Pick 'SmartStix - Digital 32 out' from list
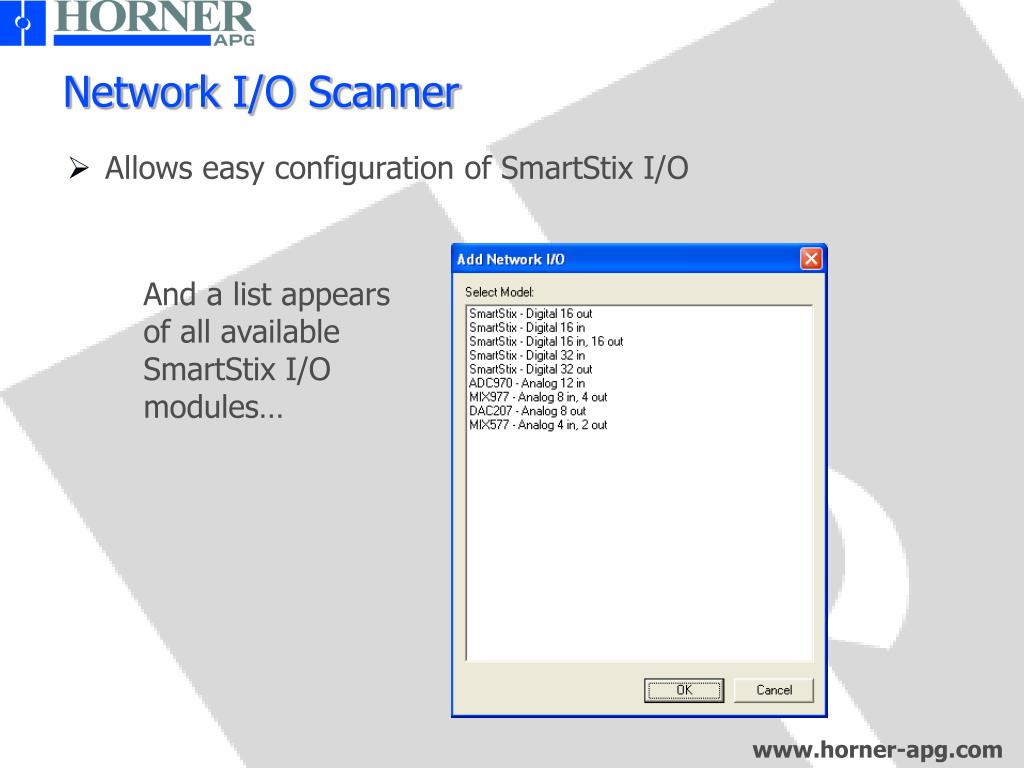 click(530, 369)
